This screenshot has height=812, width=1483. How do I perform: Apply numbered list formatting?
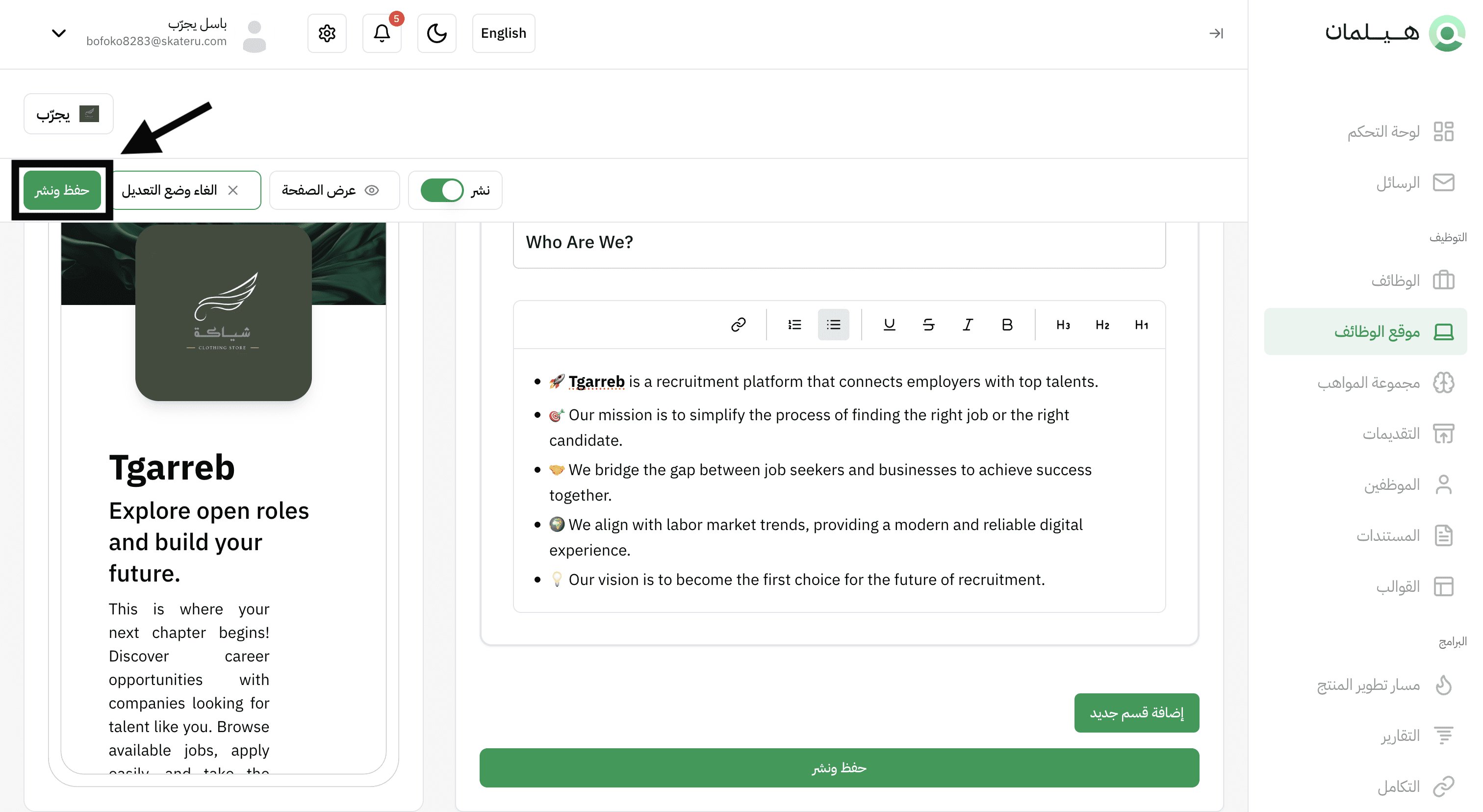point(794,325)
